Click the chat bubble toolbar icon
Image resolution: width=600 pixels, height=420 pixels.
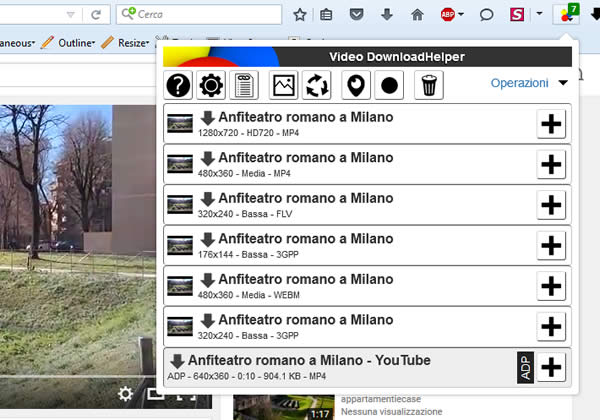[x=486, y=15]
